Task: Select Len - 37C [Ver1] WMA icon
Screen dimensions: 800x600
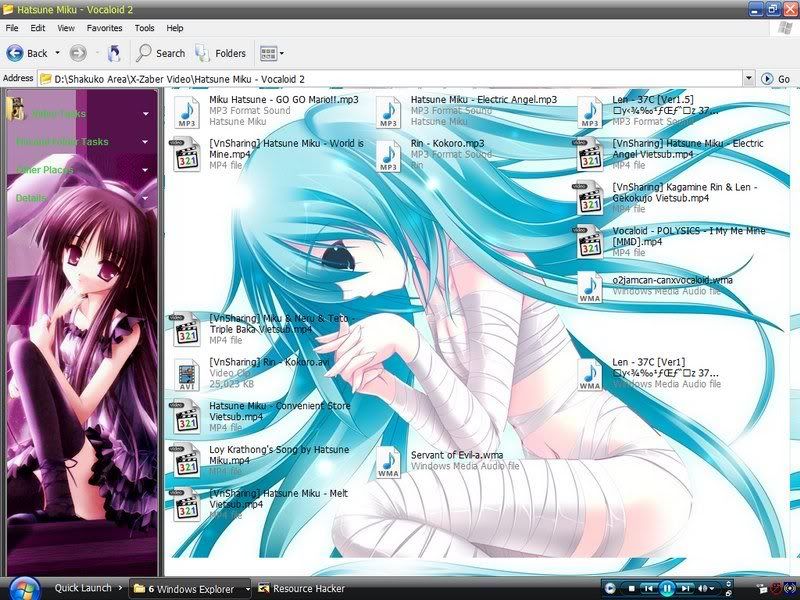Action: 590,374
